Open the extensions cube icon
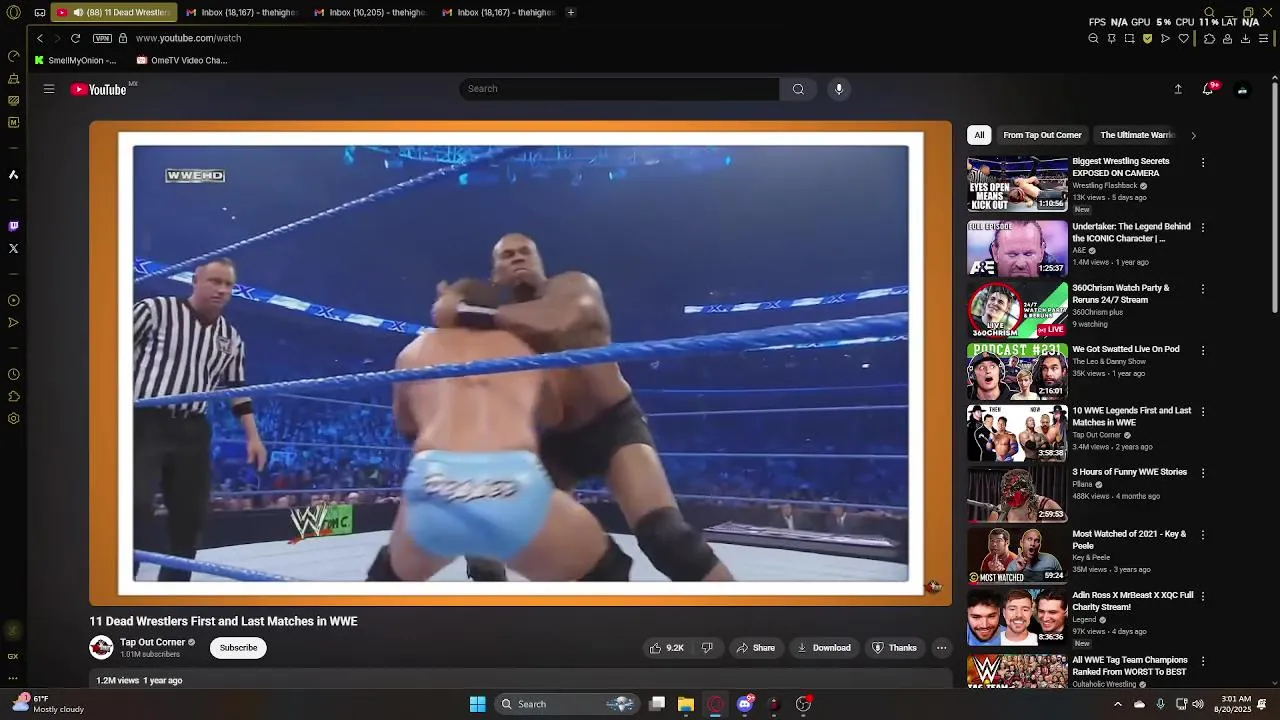Screen dimensions: 1280x720 click(1209, 39)
